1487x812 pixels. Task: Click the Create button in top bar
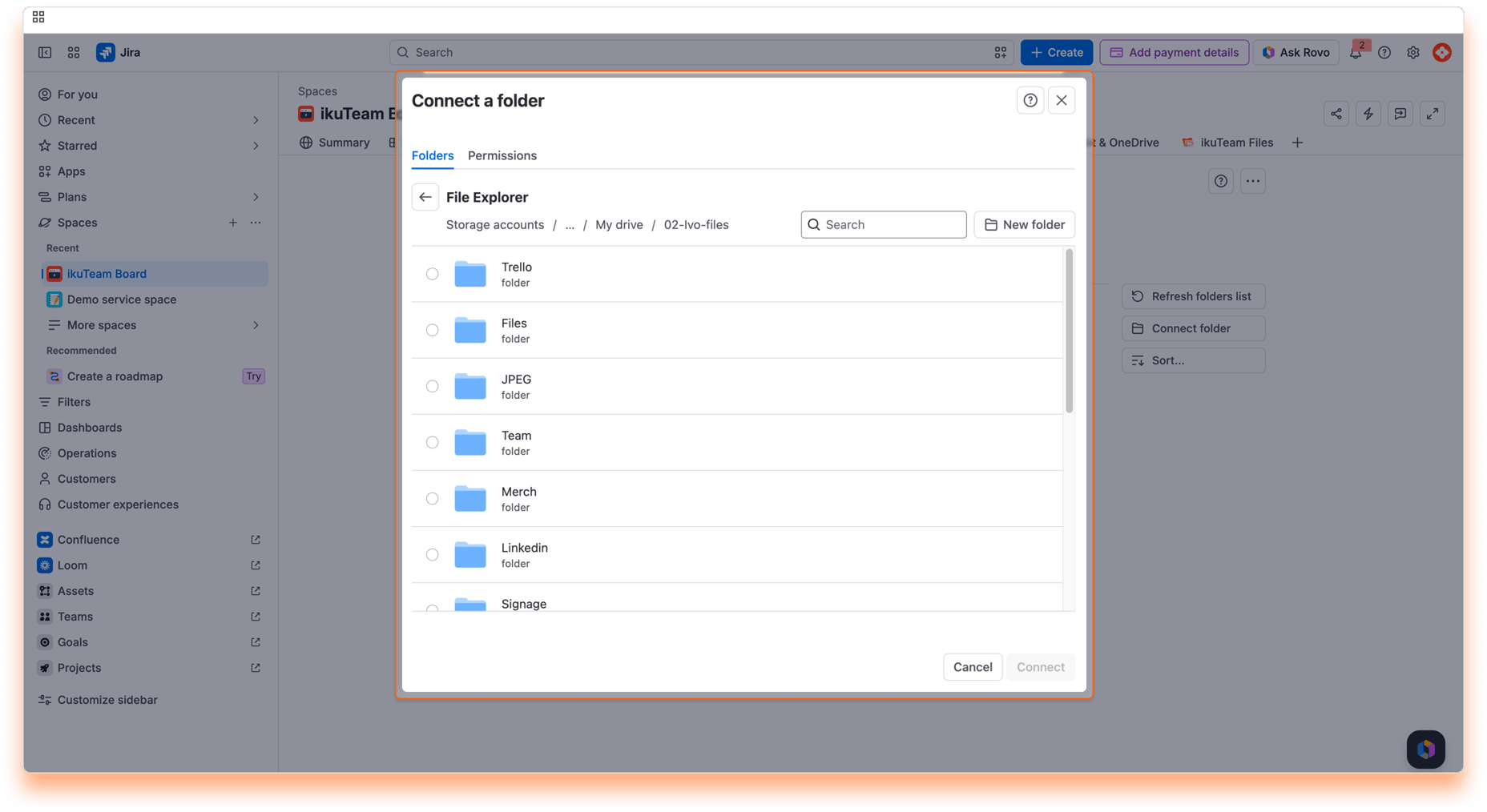[1057, 52]
